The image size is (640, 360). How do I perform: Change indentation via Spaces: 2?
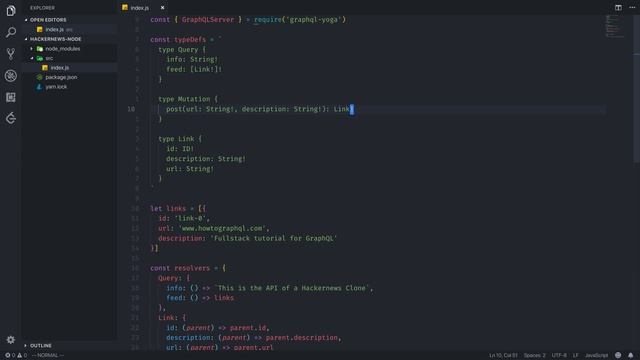click(x=535, y=355)
